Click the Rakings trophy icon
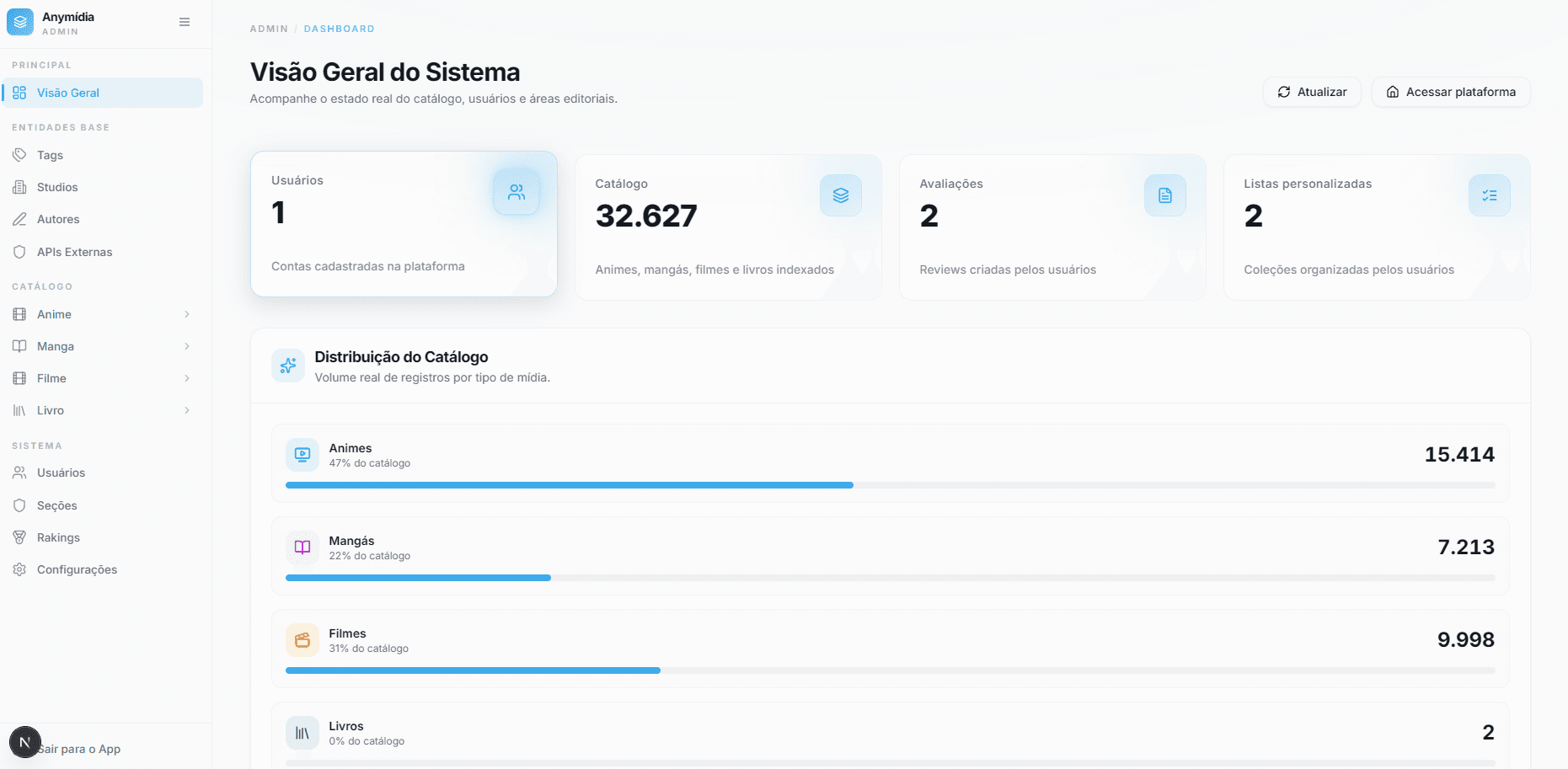The height and width of the screenshot is (769, 1568). coord(19,537)
